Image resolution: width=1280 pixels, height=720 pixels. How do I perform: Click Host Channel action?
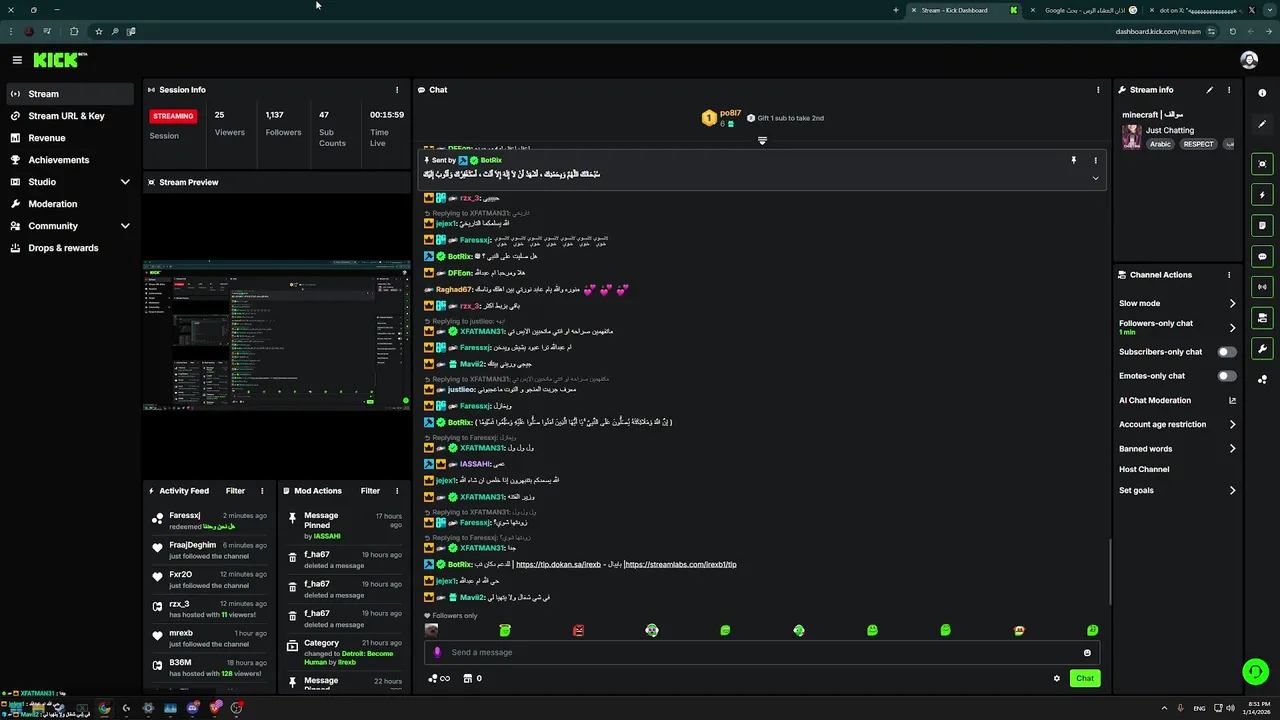point(1144,469)
